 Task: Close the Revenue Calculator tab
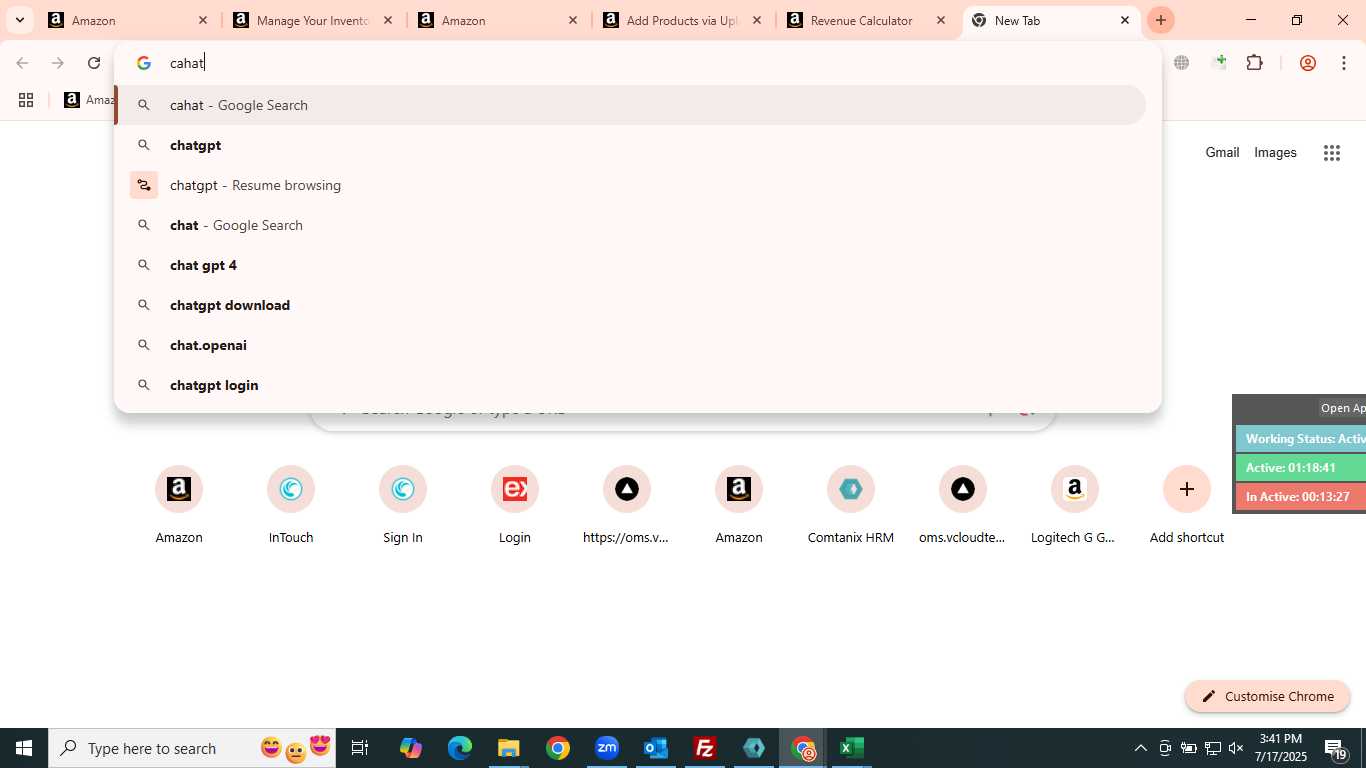coord(941,20)
